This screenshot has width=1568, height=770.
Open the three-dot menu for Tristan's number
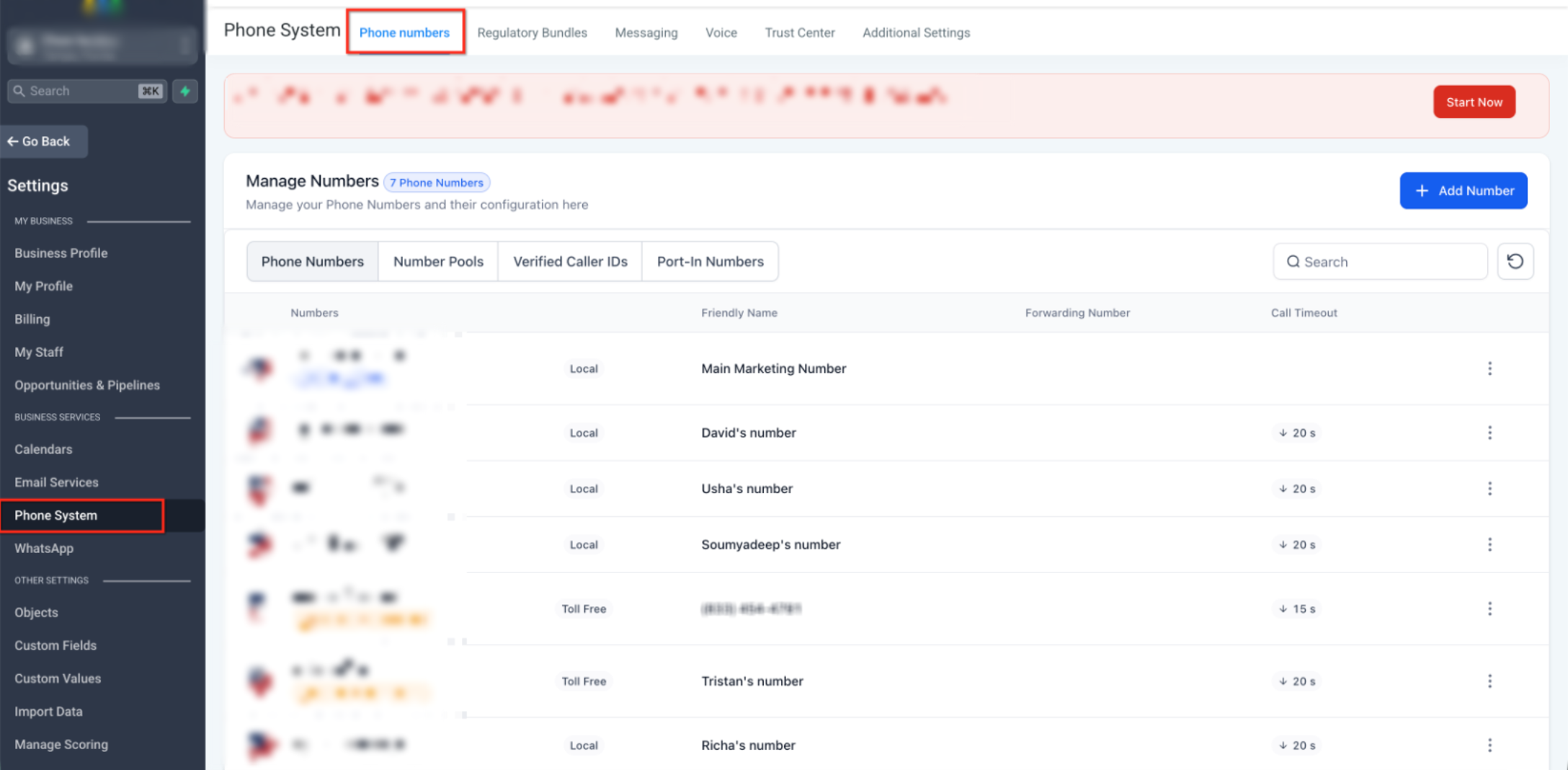(1489, 681)
